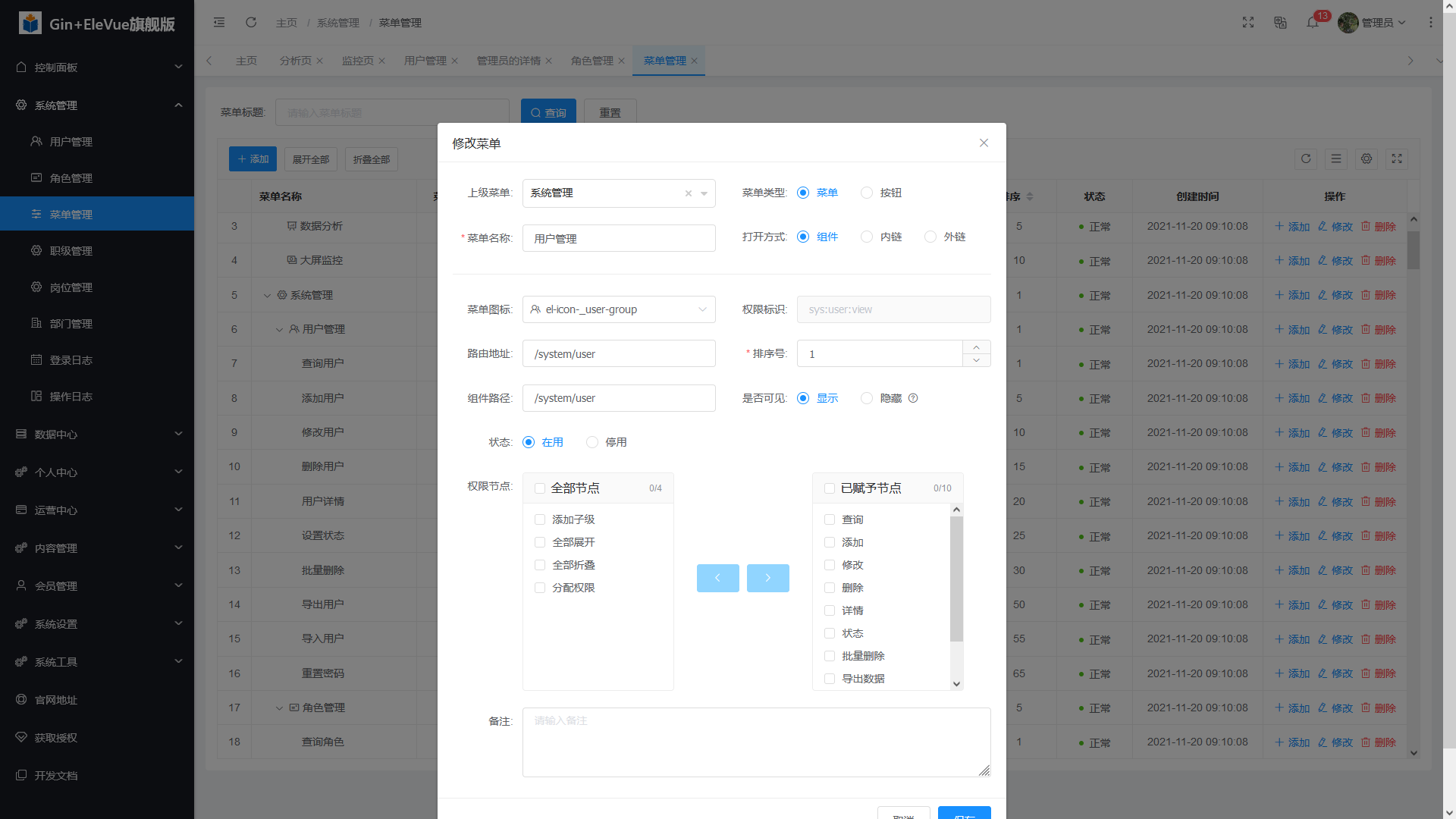Click the 备注 textarea field

coord(756,742)
